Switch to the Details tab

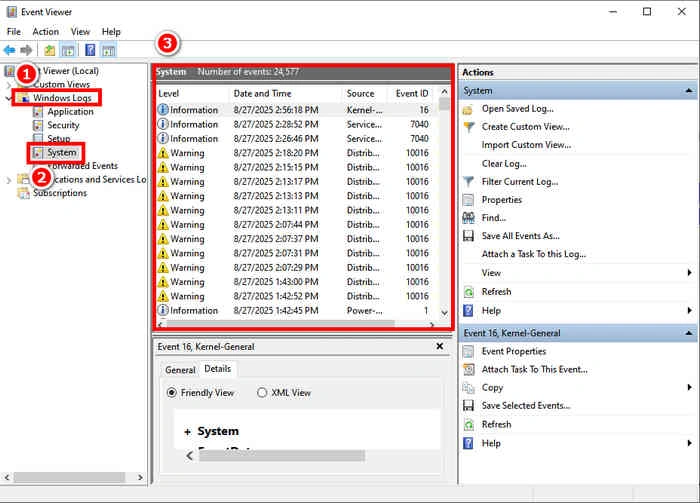click(217, 369)
